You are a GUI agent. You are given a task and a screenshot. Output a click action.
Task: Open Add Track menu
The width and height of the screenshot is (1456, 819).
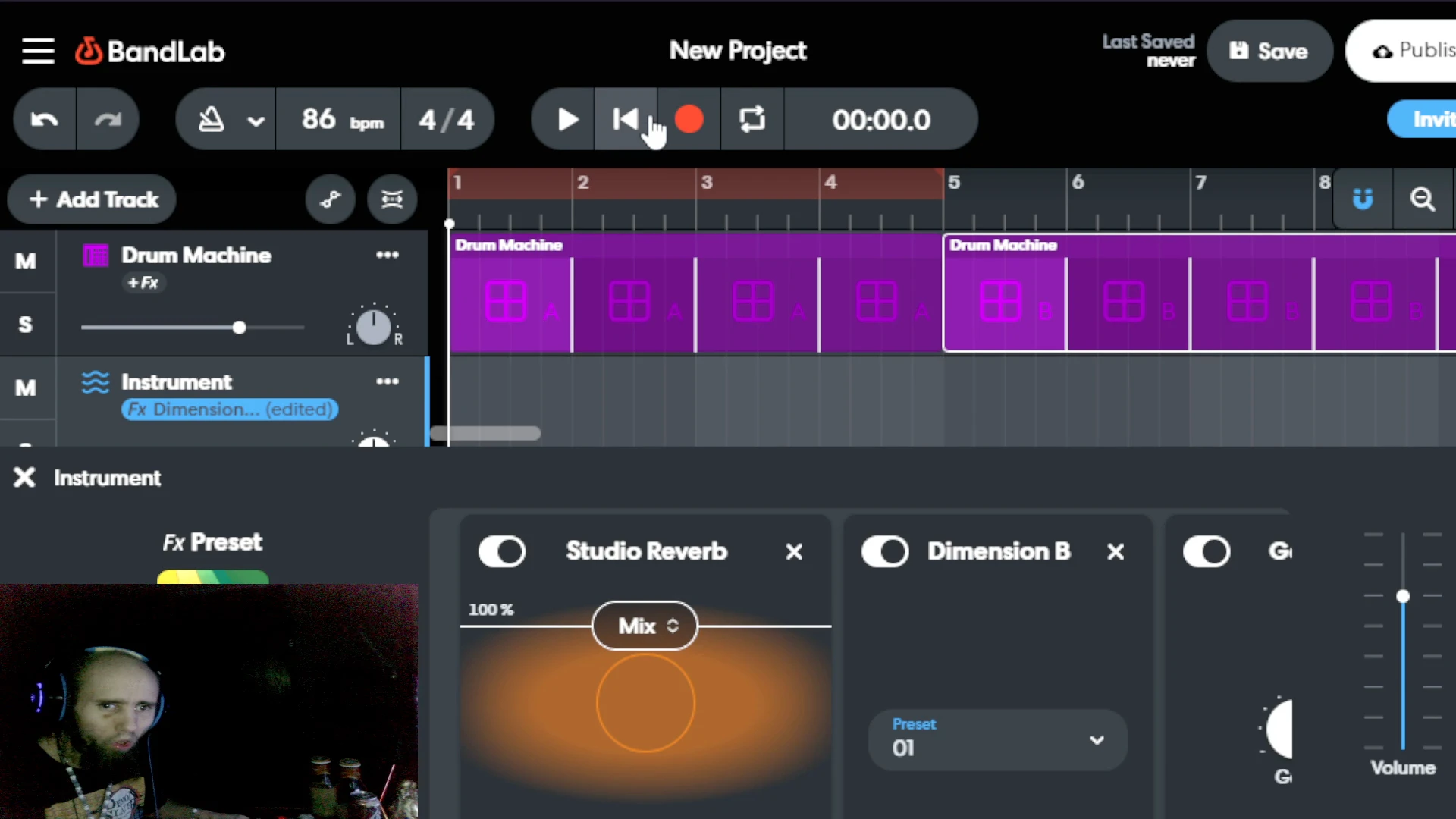click(94, 199)
